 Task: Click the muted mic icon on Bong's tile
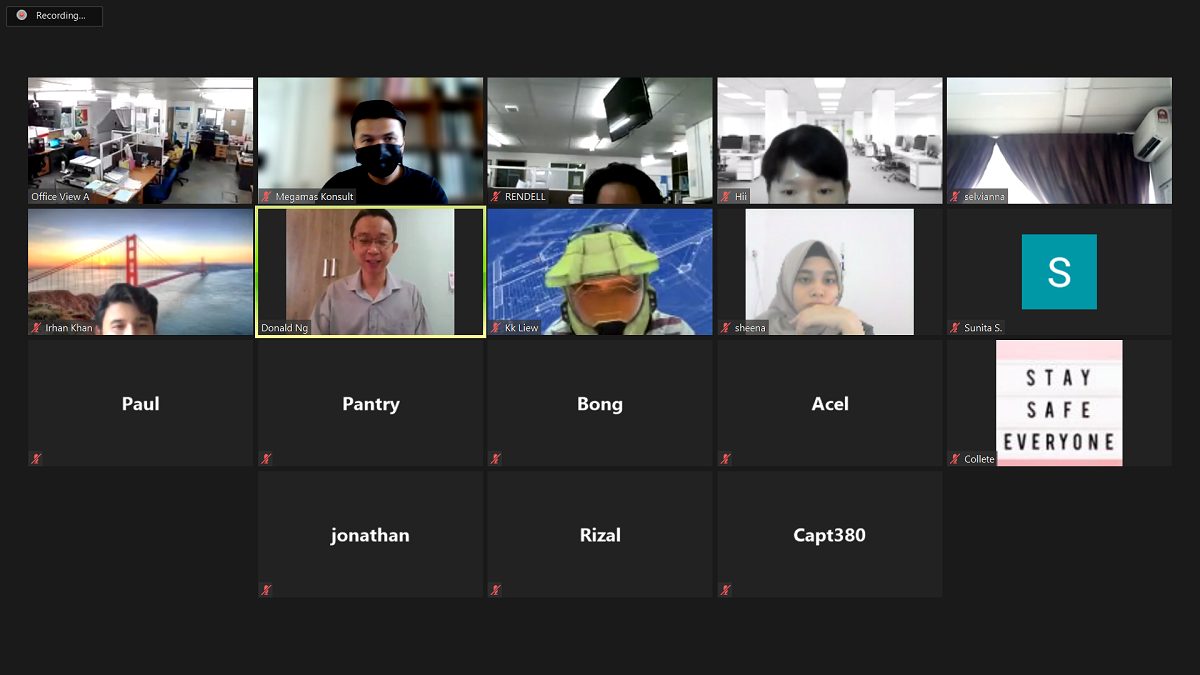(496, 459)
